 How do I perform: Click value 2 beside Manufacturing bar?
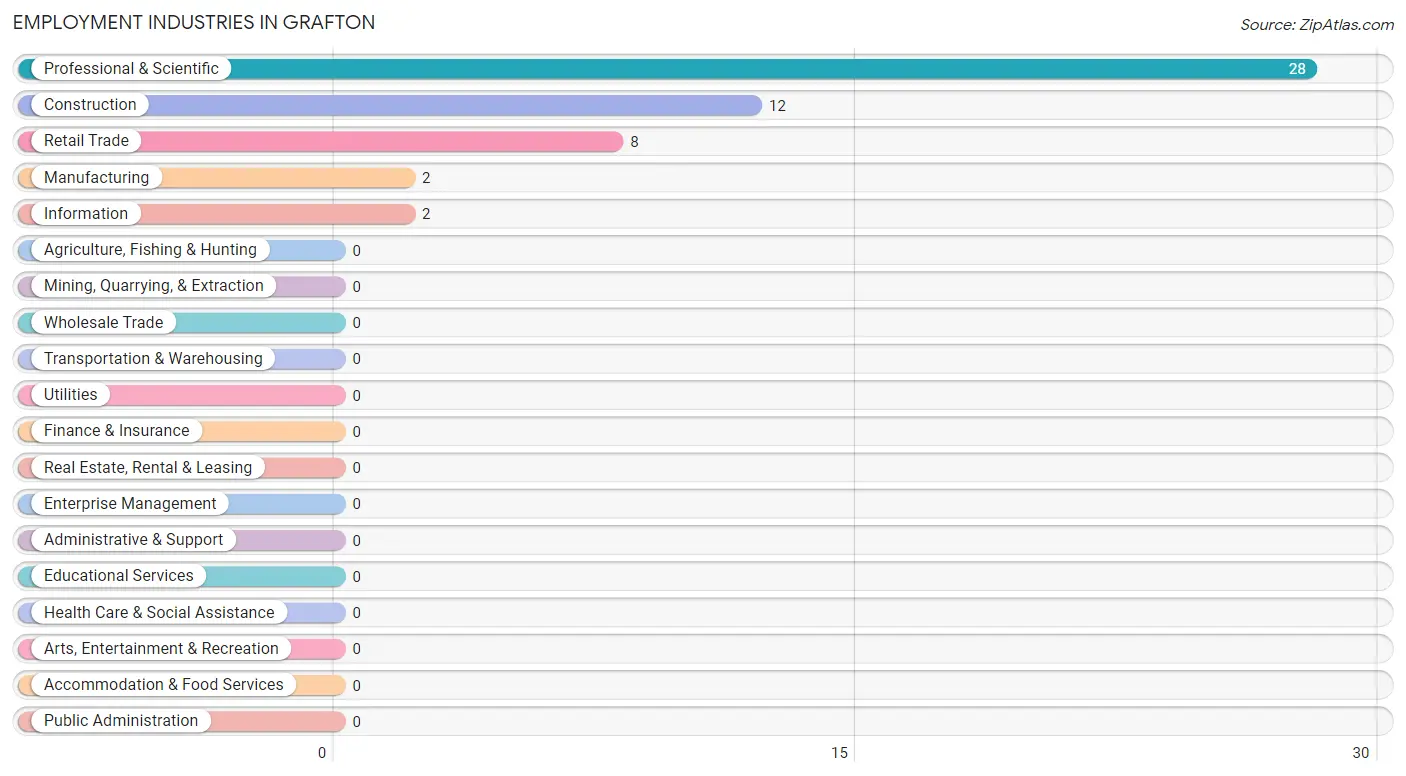coord(426,178)
